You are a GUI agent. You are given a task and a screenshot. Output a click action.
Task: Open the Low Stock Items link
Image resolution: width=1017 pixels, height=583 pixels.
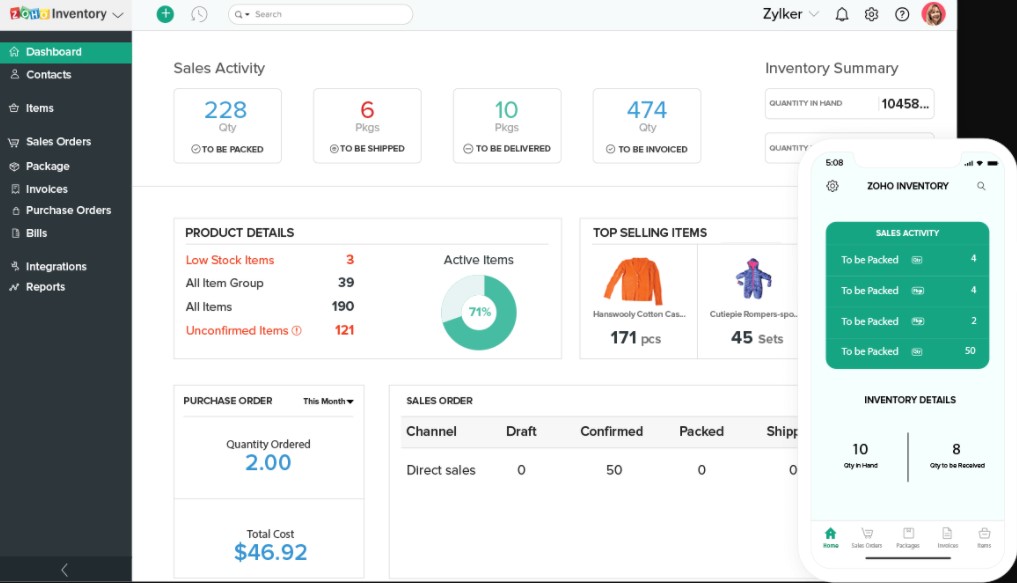(230, 260)
